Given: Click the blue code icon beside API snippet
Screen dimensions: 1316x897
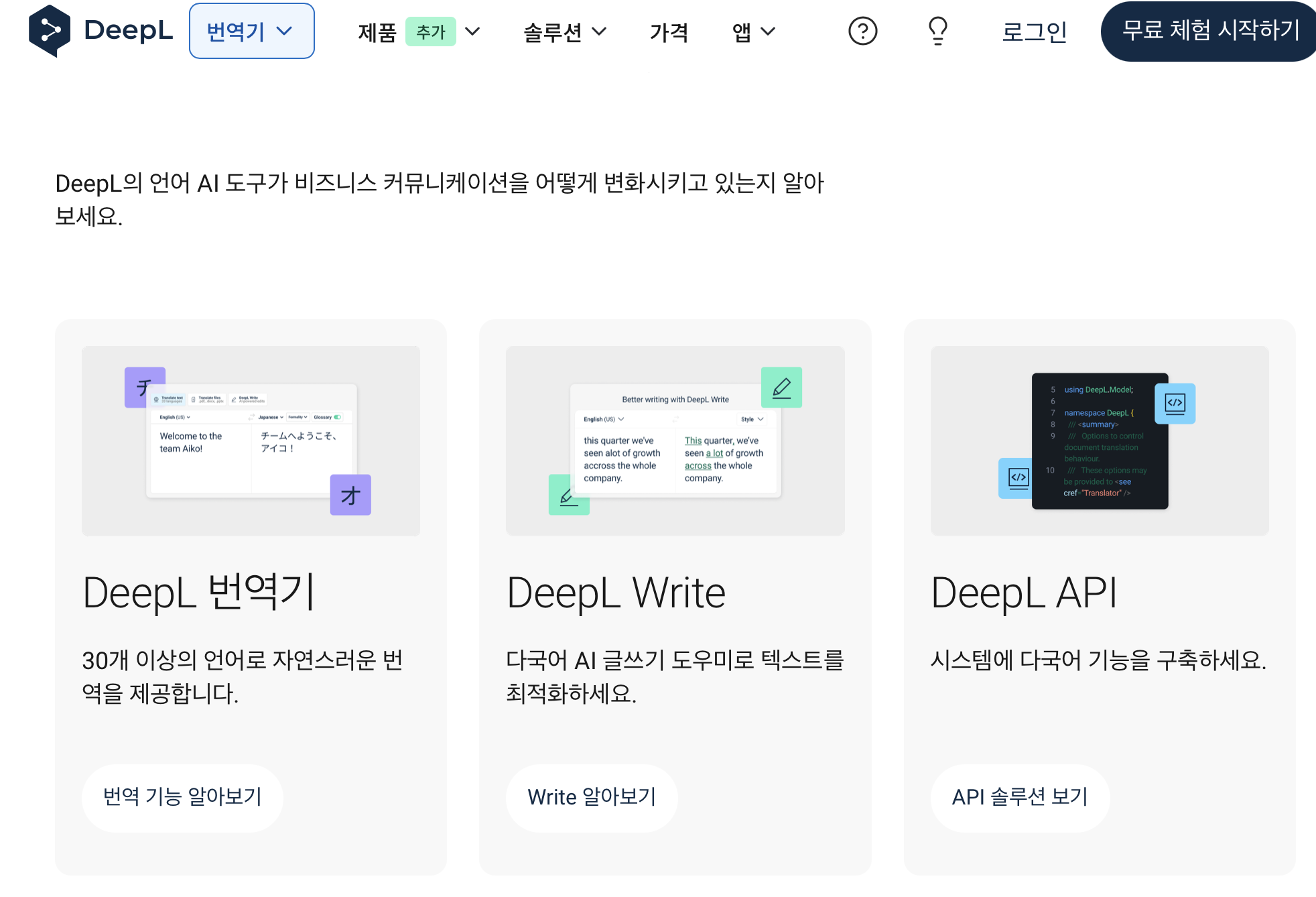Looking at the screenshot, I should point(1175,404).
